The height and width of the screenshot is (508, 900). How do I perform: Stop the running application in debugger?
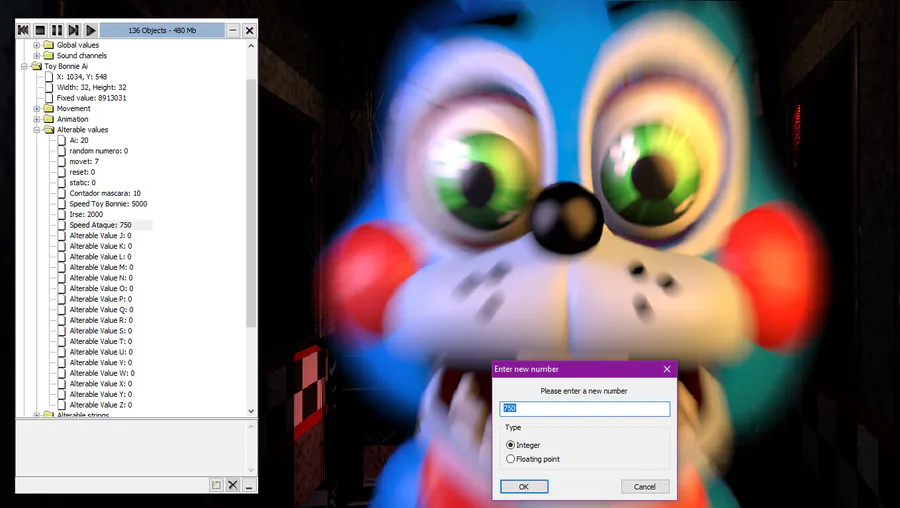coord(40,30)
